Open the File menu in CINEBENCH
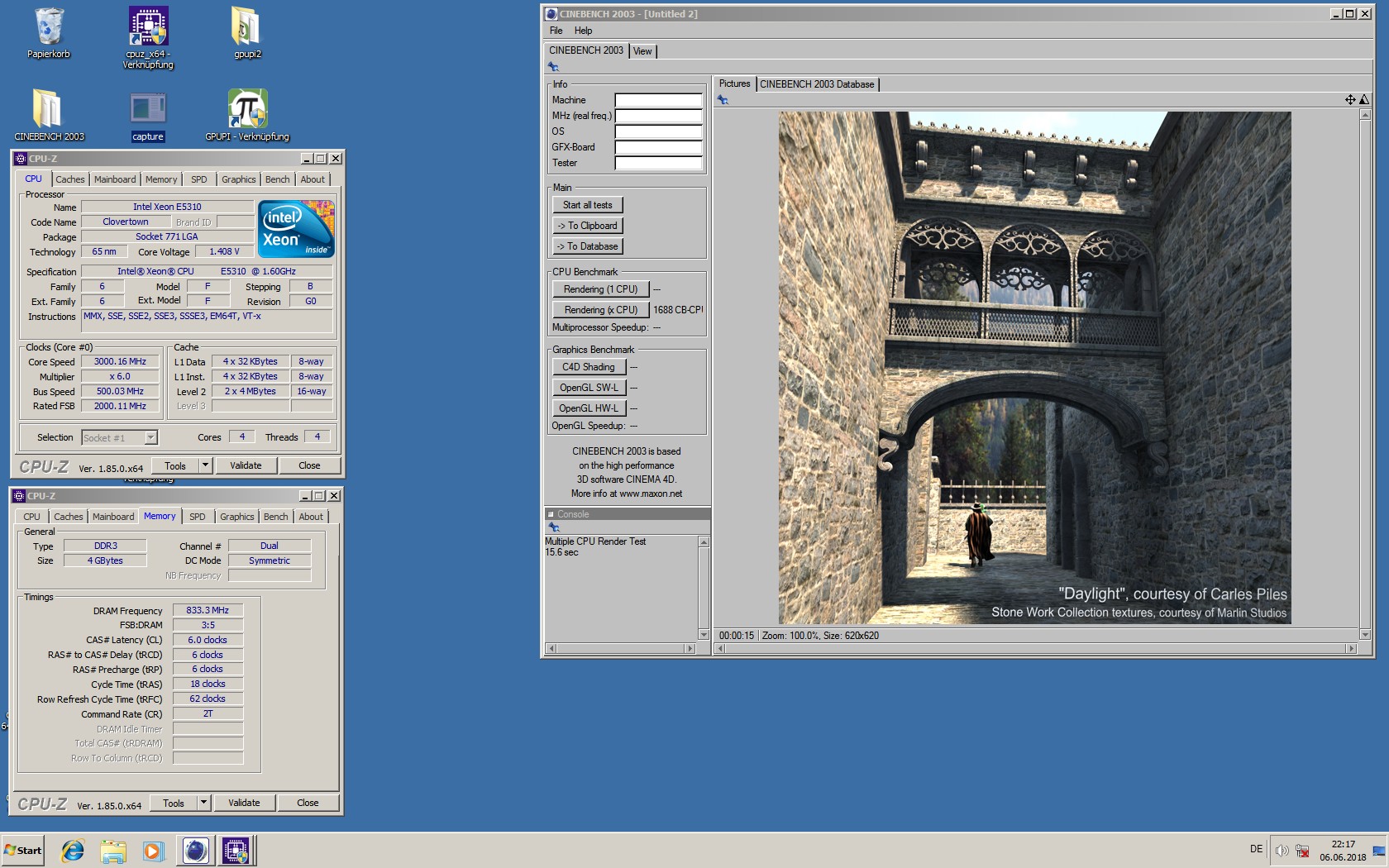Image resolution: width=1389 pixels, height=868 pixels. [x=556, y=31]
